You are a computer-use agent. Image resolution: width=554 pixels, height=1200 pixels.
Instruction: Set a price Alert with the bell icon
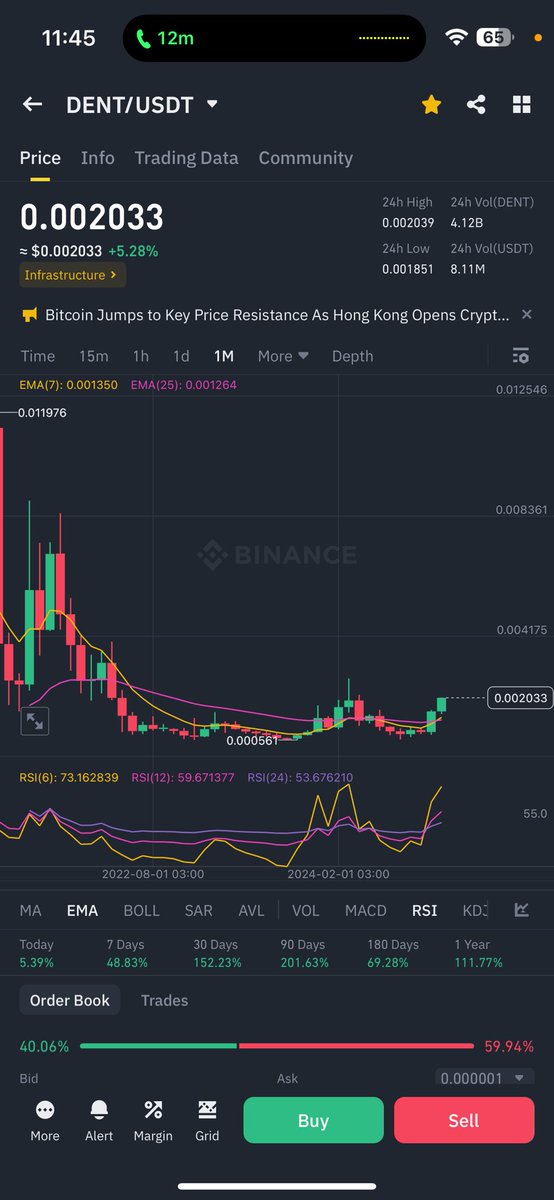pos(99,1120)
